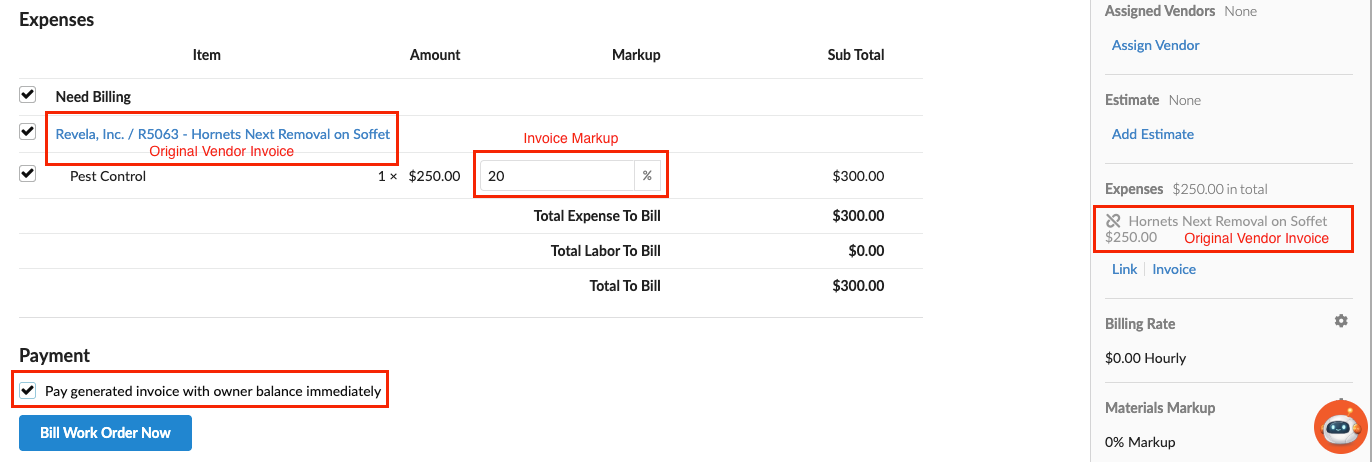
Task: Focus the markup percentage input showing 20
Action: (x=557, y=176)
